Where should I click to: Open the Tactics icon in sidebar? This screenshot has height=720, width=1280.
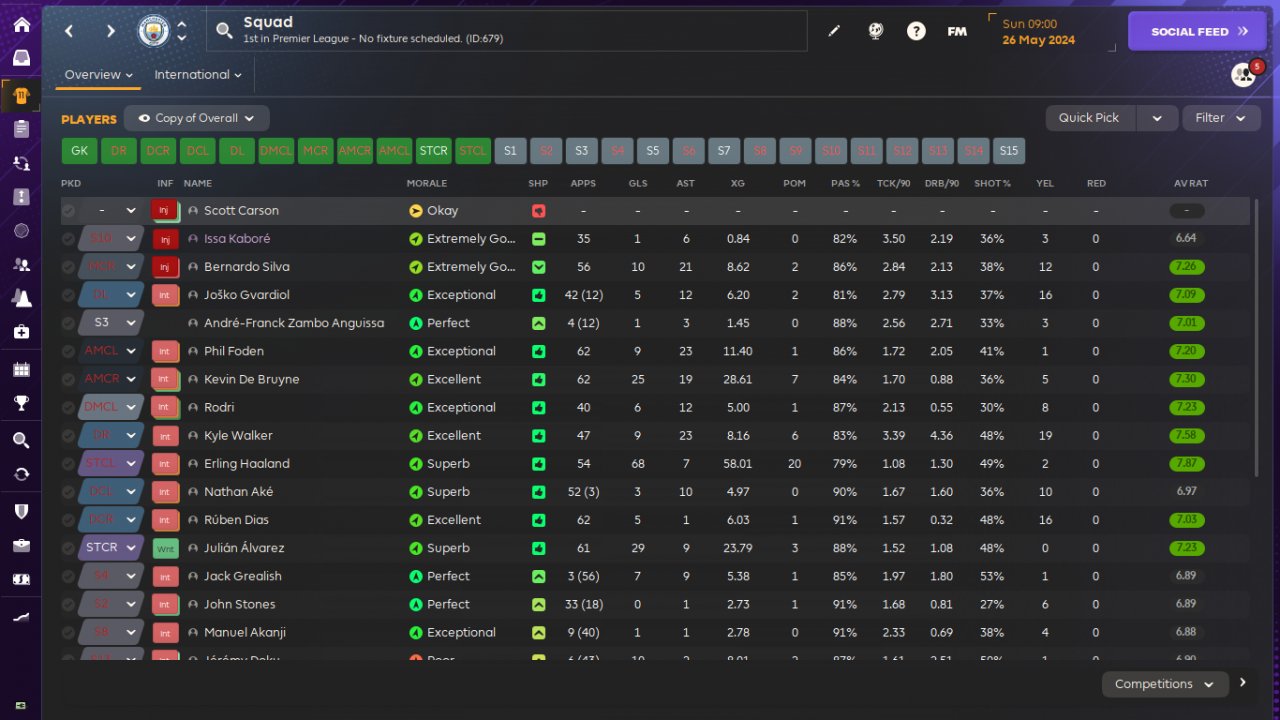(21, 196)
